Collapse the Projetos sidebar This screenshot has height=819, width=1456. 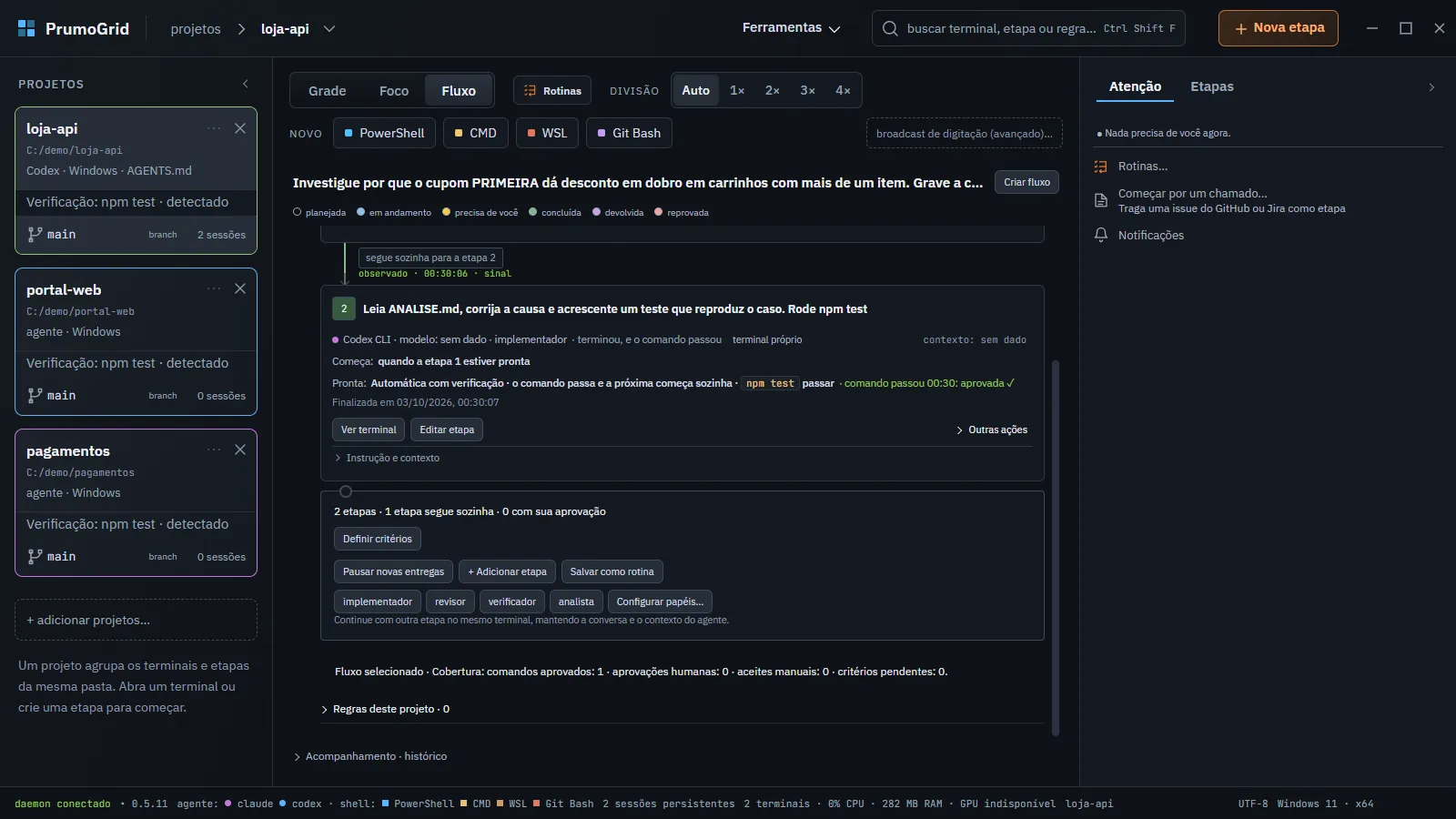tap(246, 84)
